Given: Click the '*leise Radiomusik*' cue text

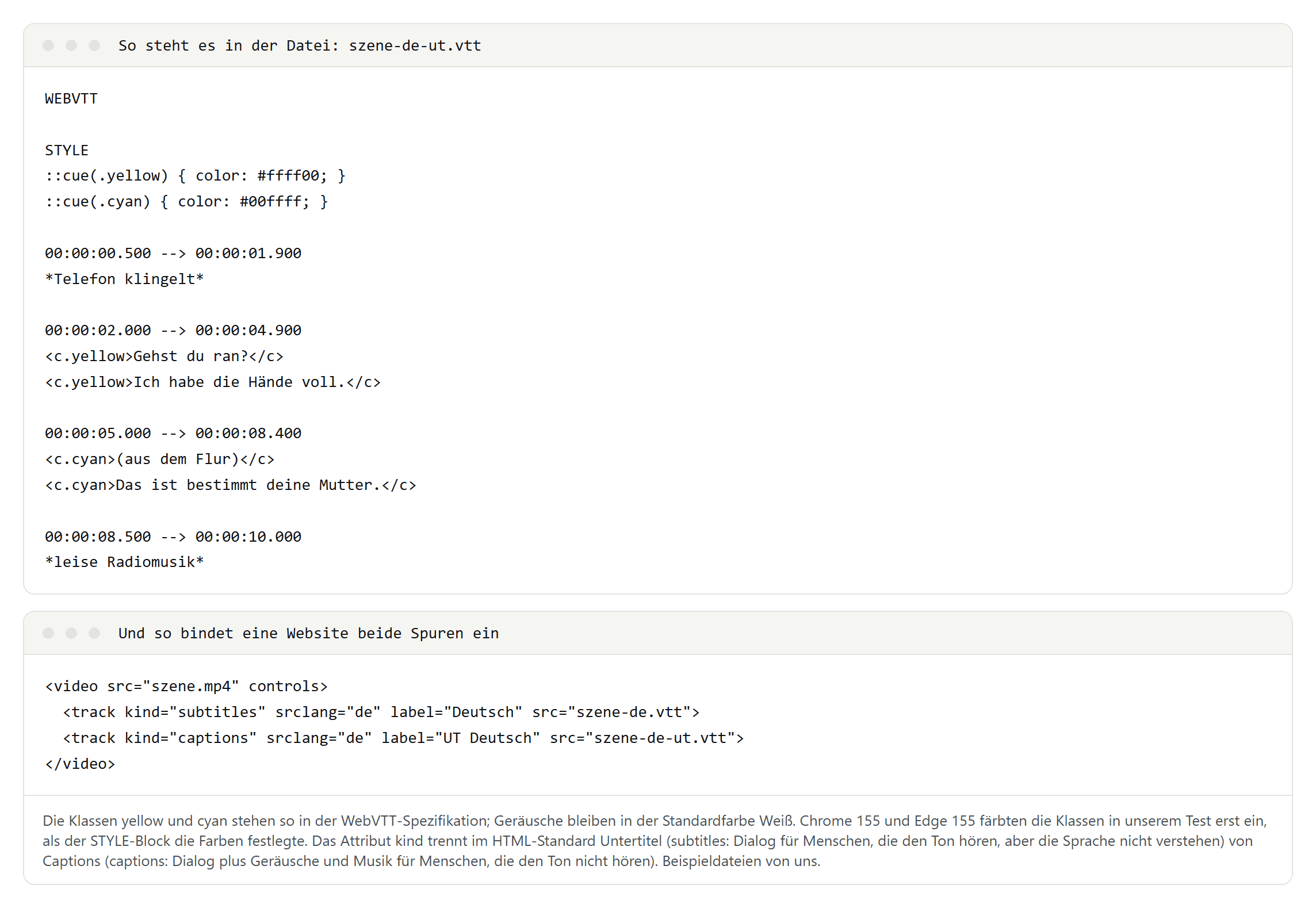Looking at the screenshot, I should coord(124,562).
